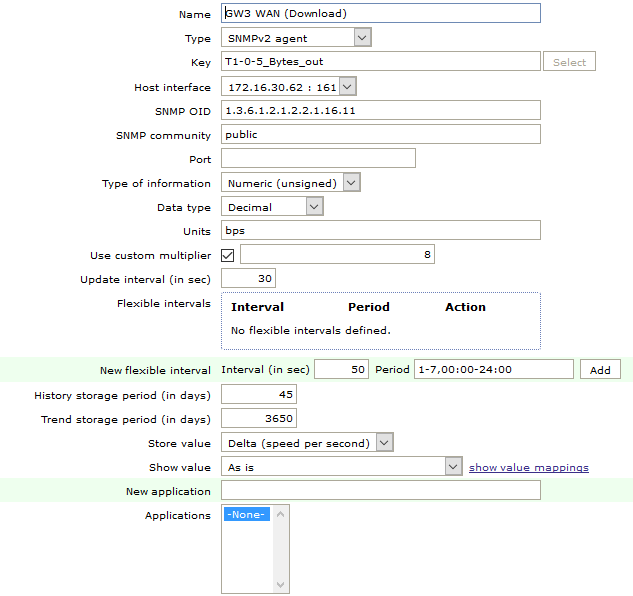
Task: Click the Add flexible interval button
Action: [600, 370]
